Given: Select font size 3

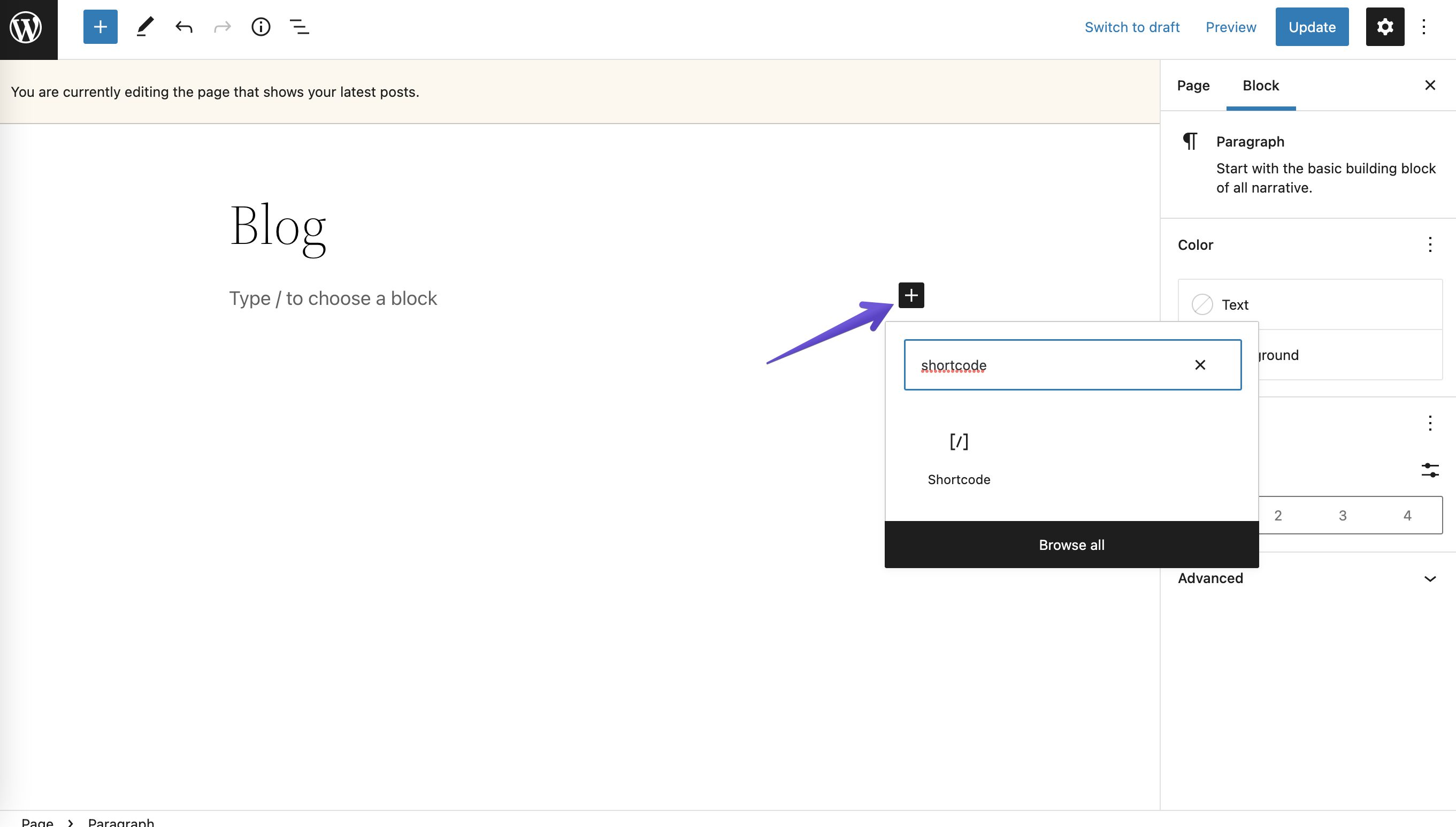Looking at the screenshot, I should pyautogui.click(x=1343, y=515).
